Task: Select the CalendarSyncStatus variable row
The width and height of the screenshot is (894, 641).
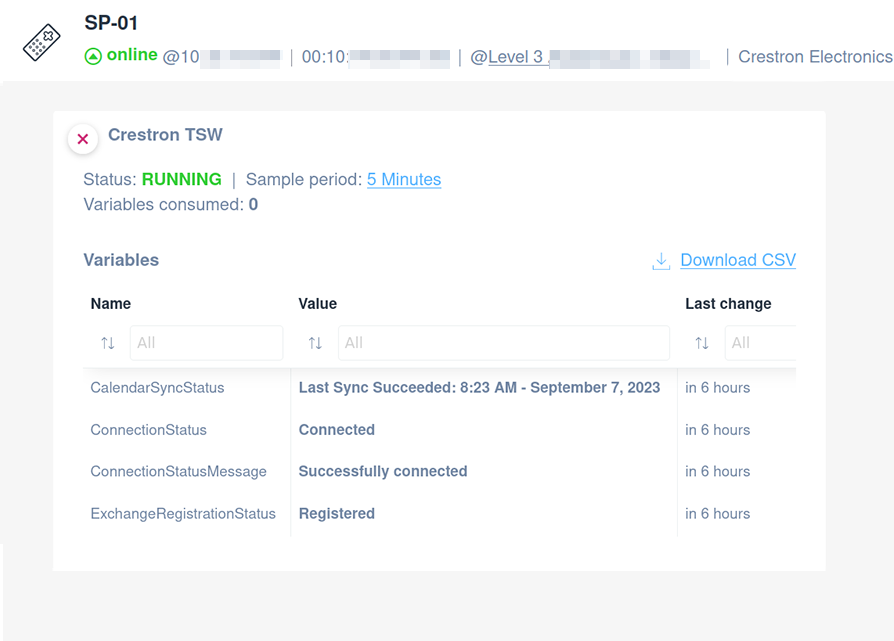Action: 440,388
